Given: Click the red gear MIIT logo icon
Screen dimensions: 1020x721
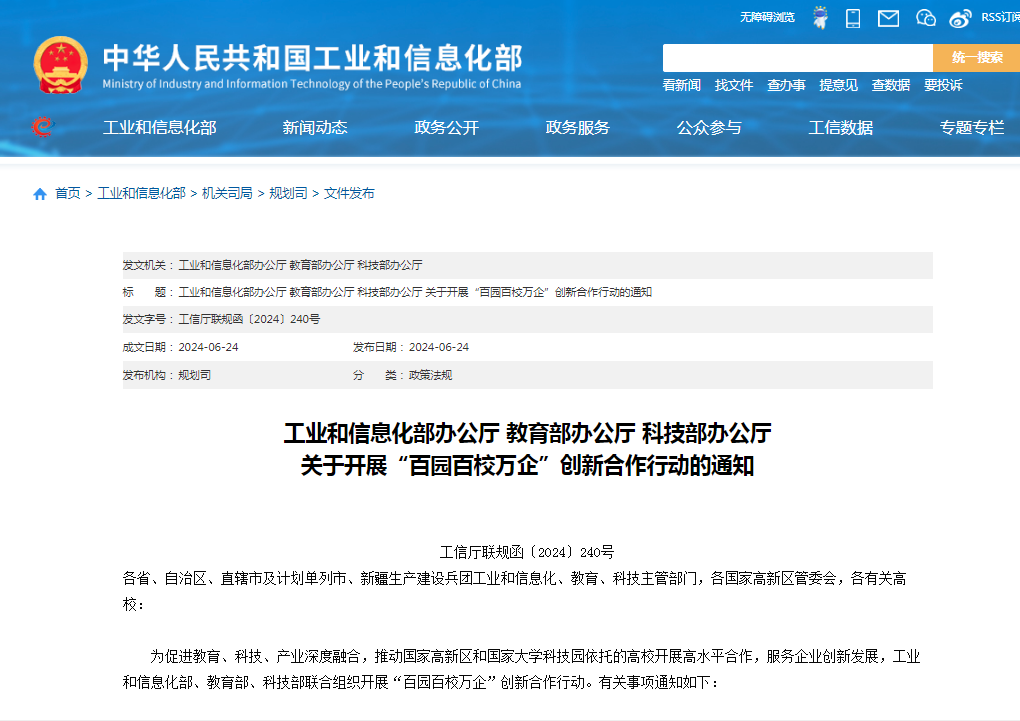Looking at the screenshot, I should pyautogui.click(x=42, y=127).
